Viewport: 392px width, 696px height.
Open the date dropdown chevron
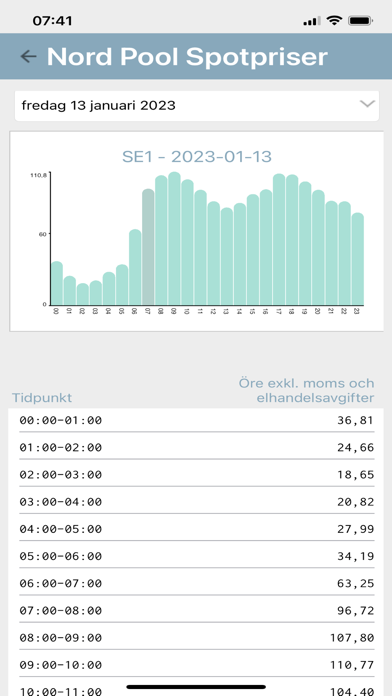point(367,104)
